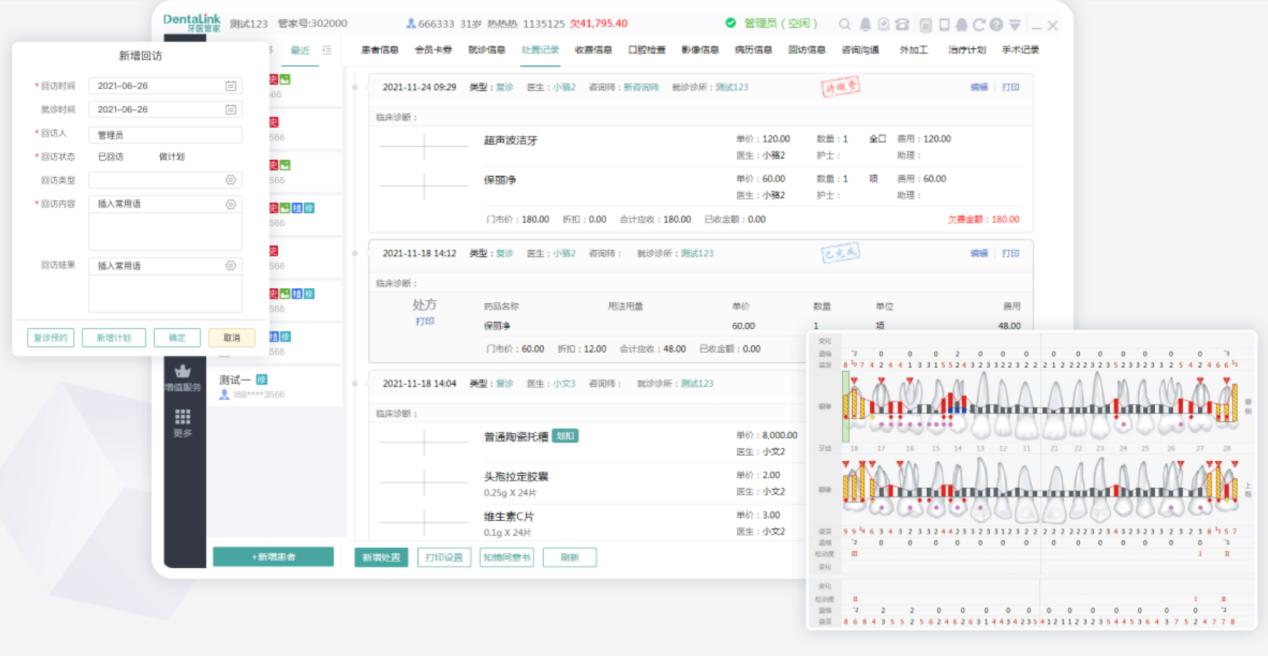Click 新增计划 button in dialog
The image size is (1268, 656).
click(x=113, y=338)
